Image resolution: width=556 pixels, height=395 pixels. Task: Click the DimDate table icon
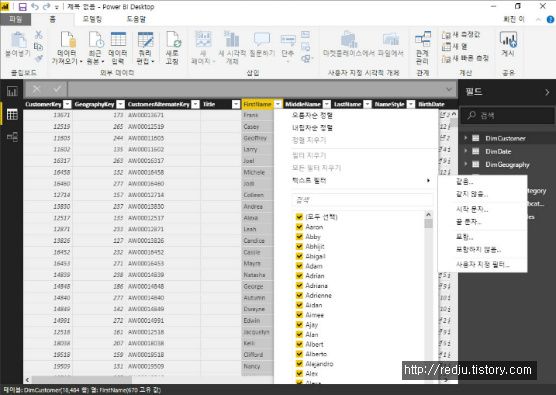pyautogui.click(x=476, y=151)
